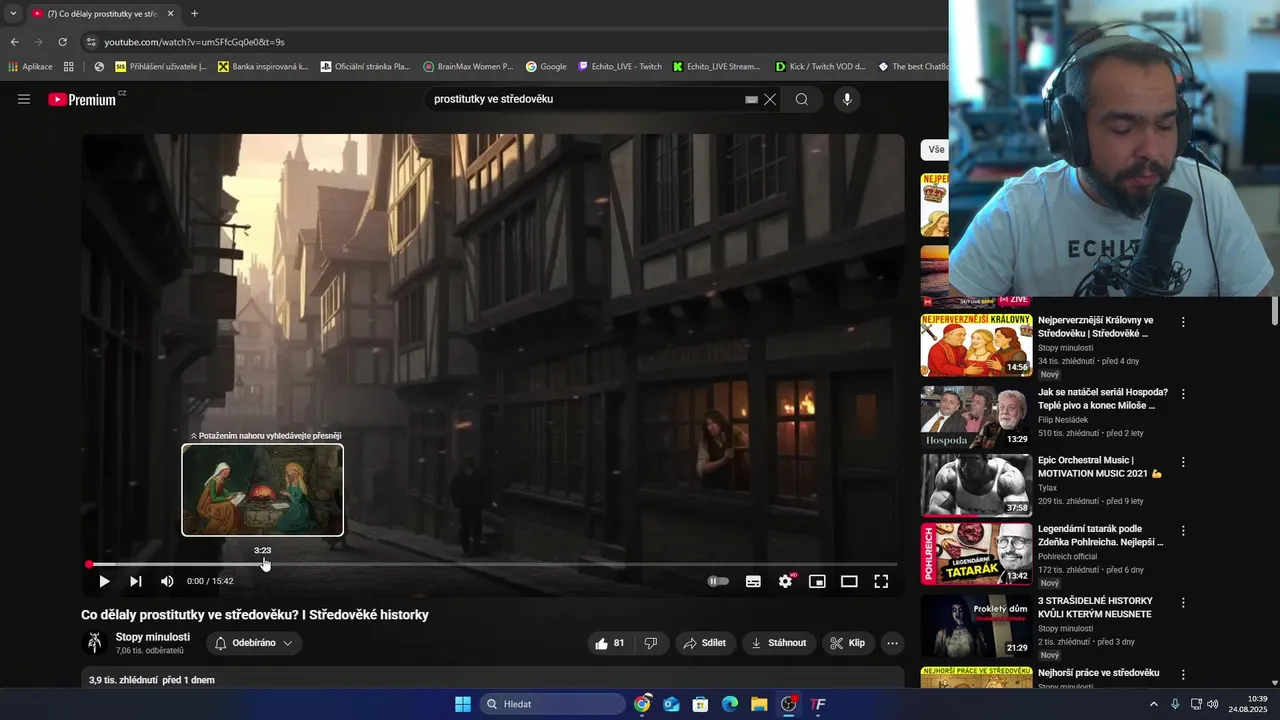Viewport: 1280px width, 720px height.
Task: Play the video with the play button
Action: tap(104, 581)
